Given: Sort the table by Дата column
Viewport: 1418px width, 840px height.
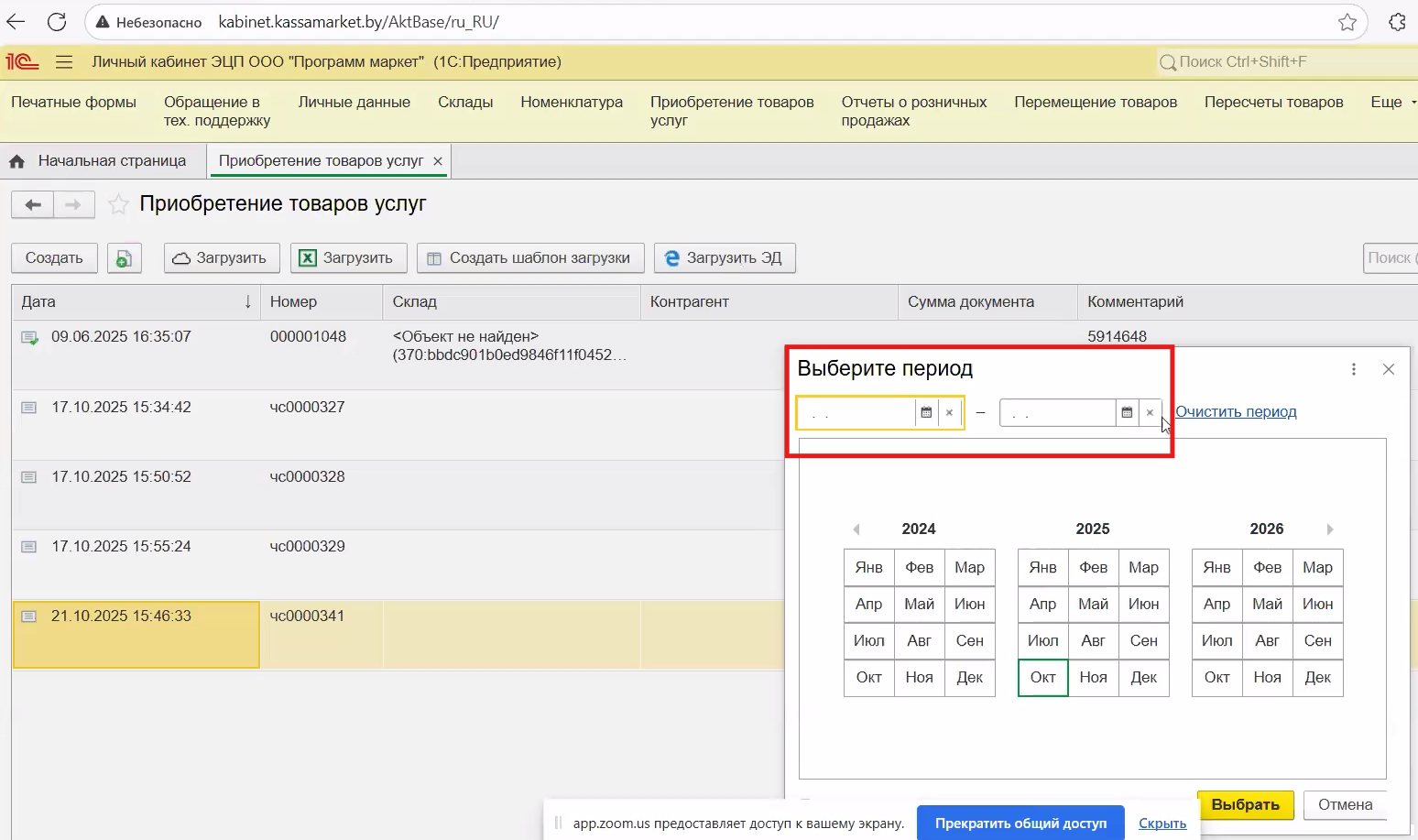Looking at the screenshot, I should tap(136, 302).
